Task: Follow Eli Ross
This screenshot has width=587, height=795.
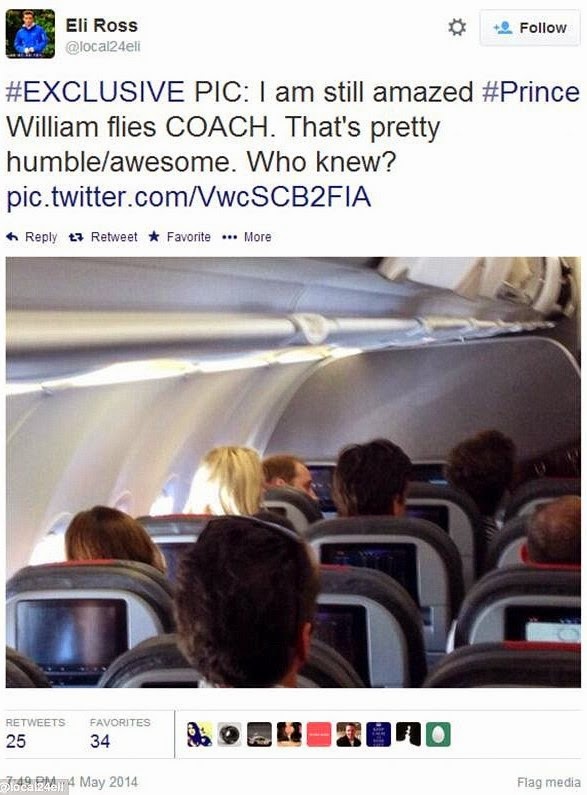Action: pos(530,27)
